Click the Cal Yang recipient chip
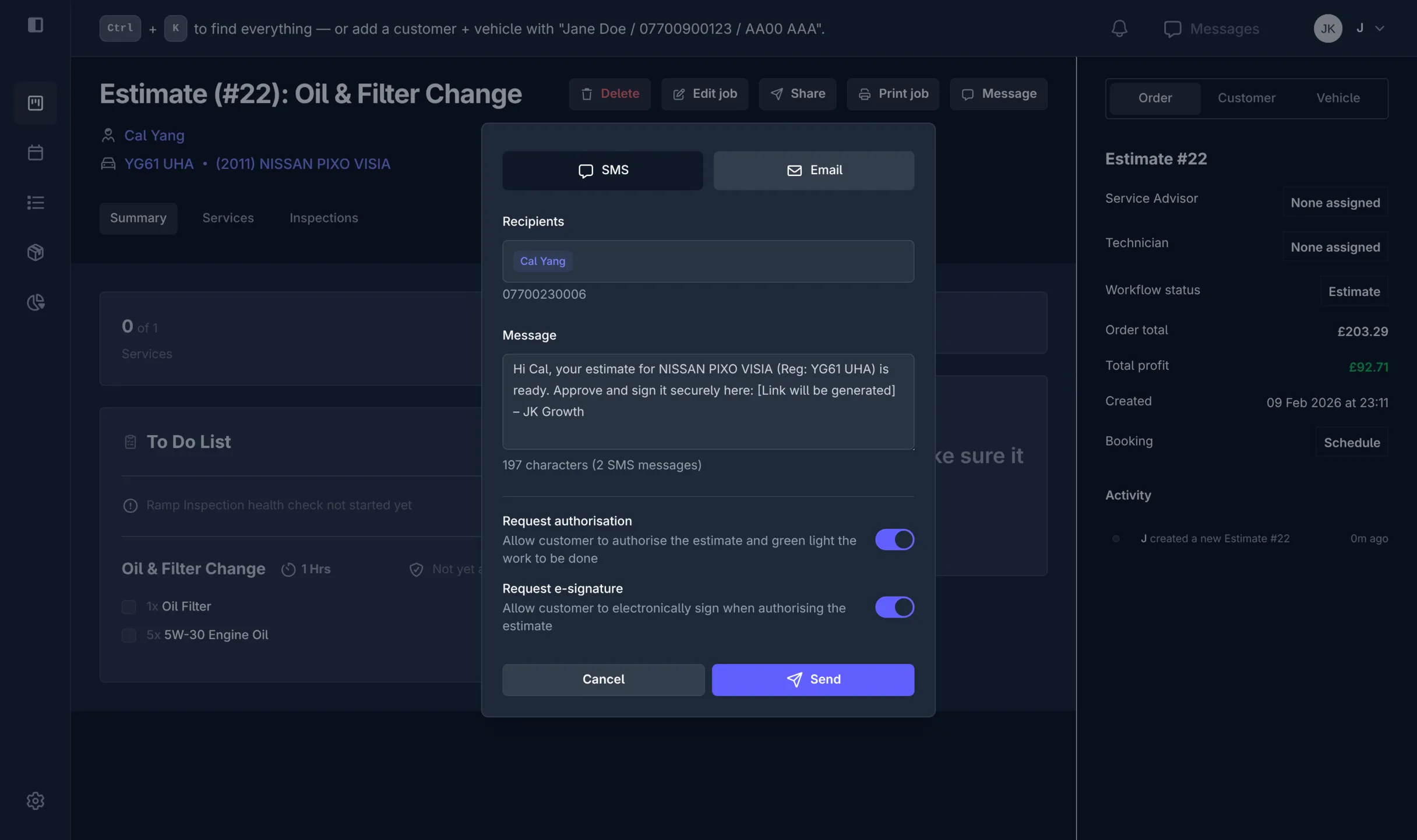 [x=542, y=261]
